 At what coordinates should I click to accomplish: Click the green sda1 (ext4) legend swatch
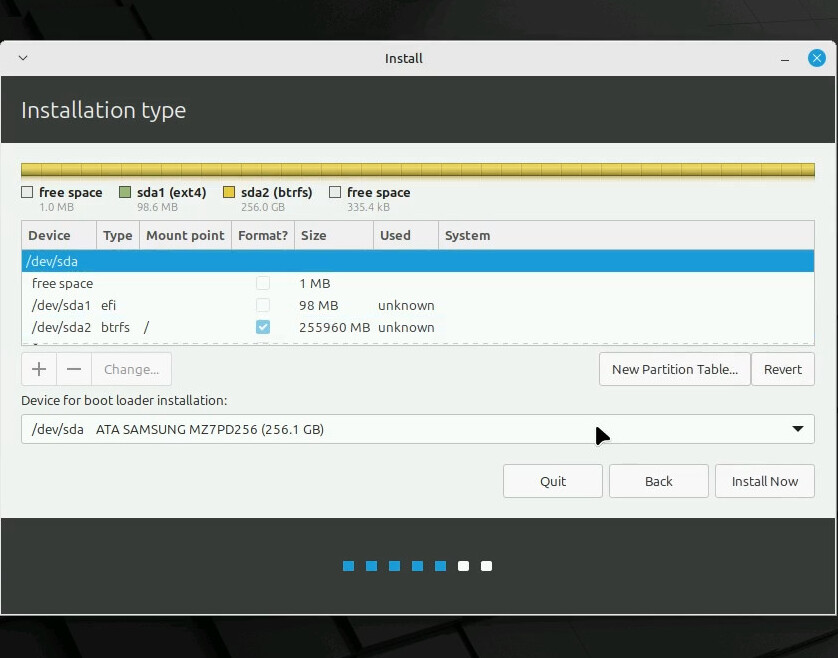point(125,192)
